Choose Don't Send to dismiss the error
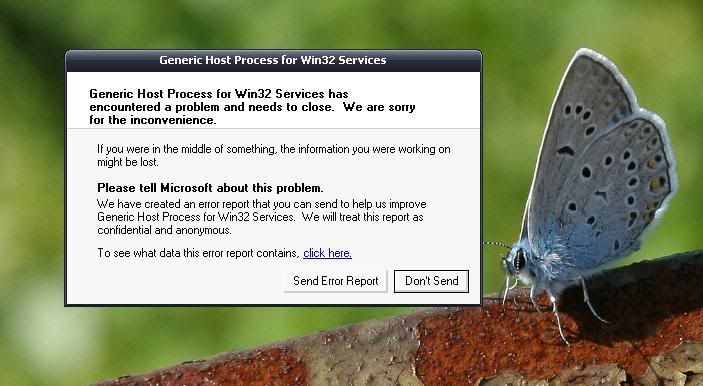Image resolution: width=703 pixels, height=386 pixels. 431,281
